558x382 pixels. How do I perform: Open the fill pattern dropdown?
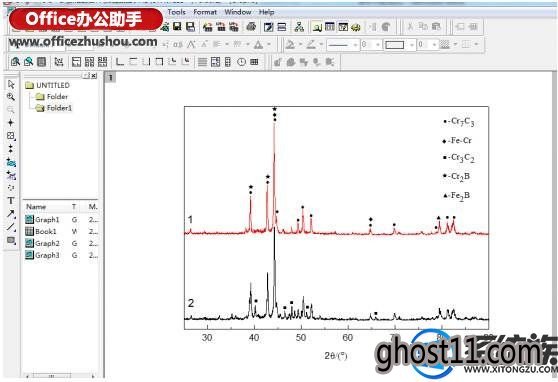pyautogui.click(x=448, y=45)
